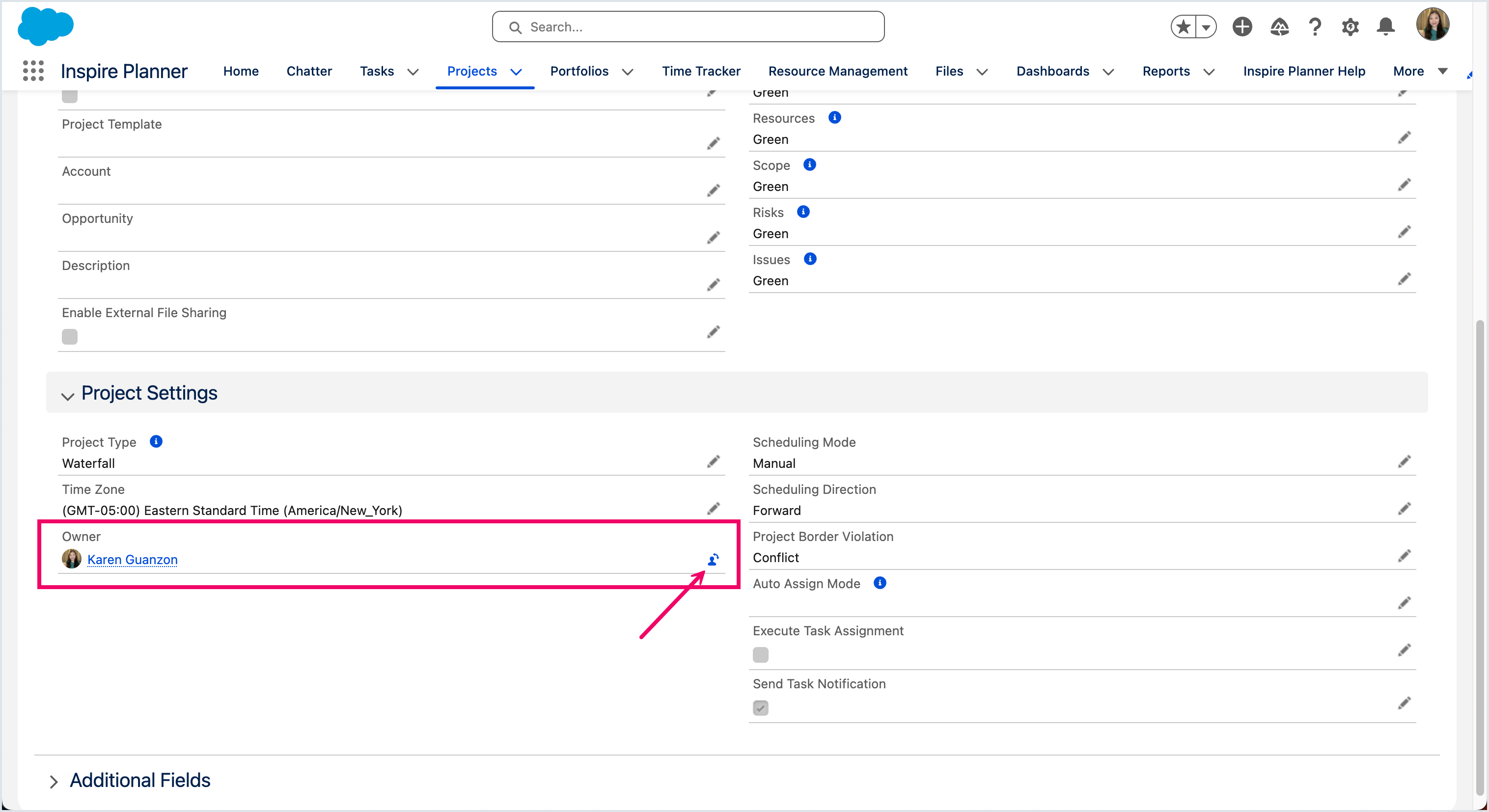The width and height of the screenshot is (1489, 812).
Task: Click the Trailhead guidance icon
Action: coord(1279,27)
